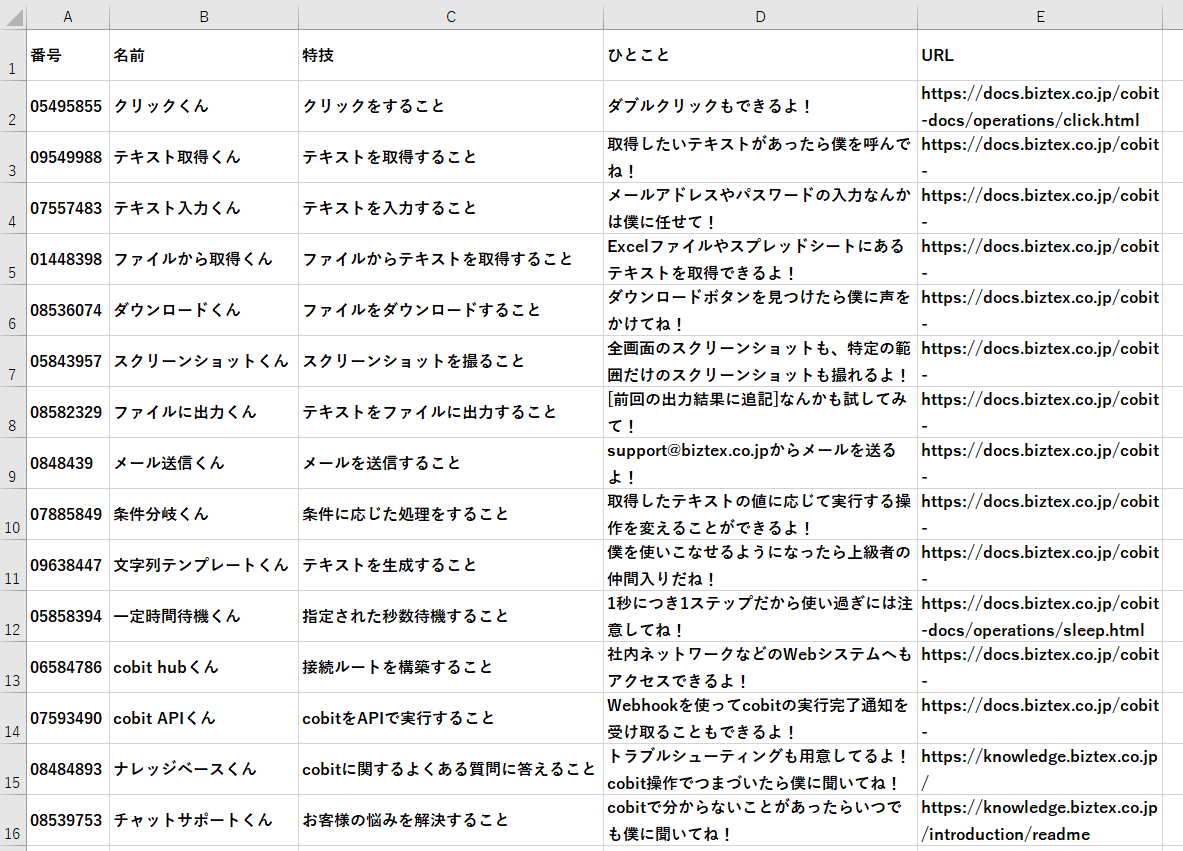Select column C header

click(x=451, y=17)
